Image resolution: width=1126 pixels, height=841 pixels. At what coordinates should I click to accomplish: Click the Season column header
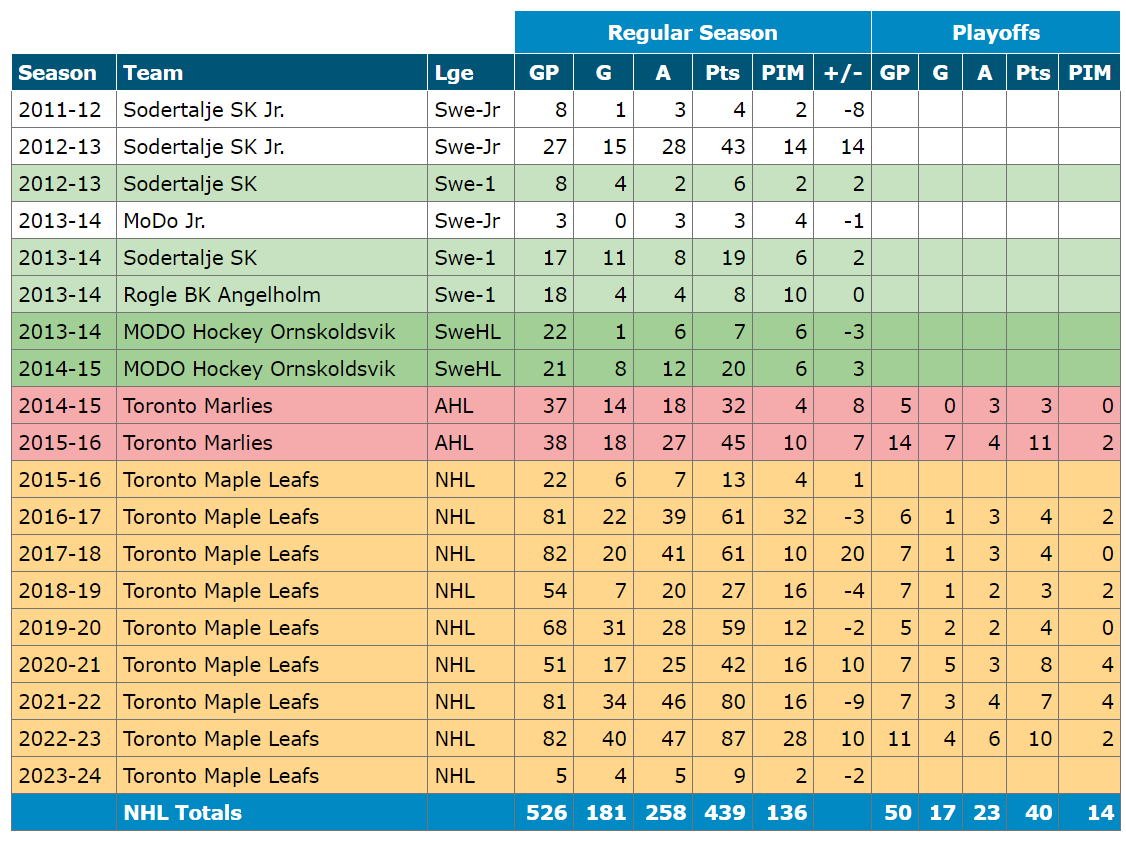(x=57, y=73)
